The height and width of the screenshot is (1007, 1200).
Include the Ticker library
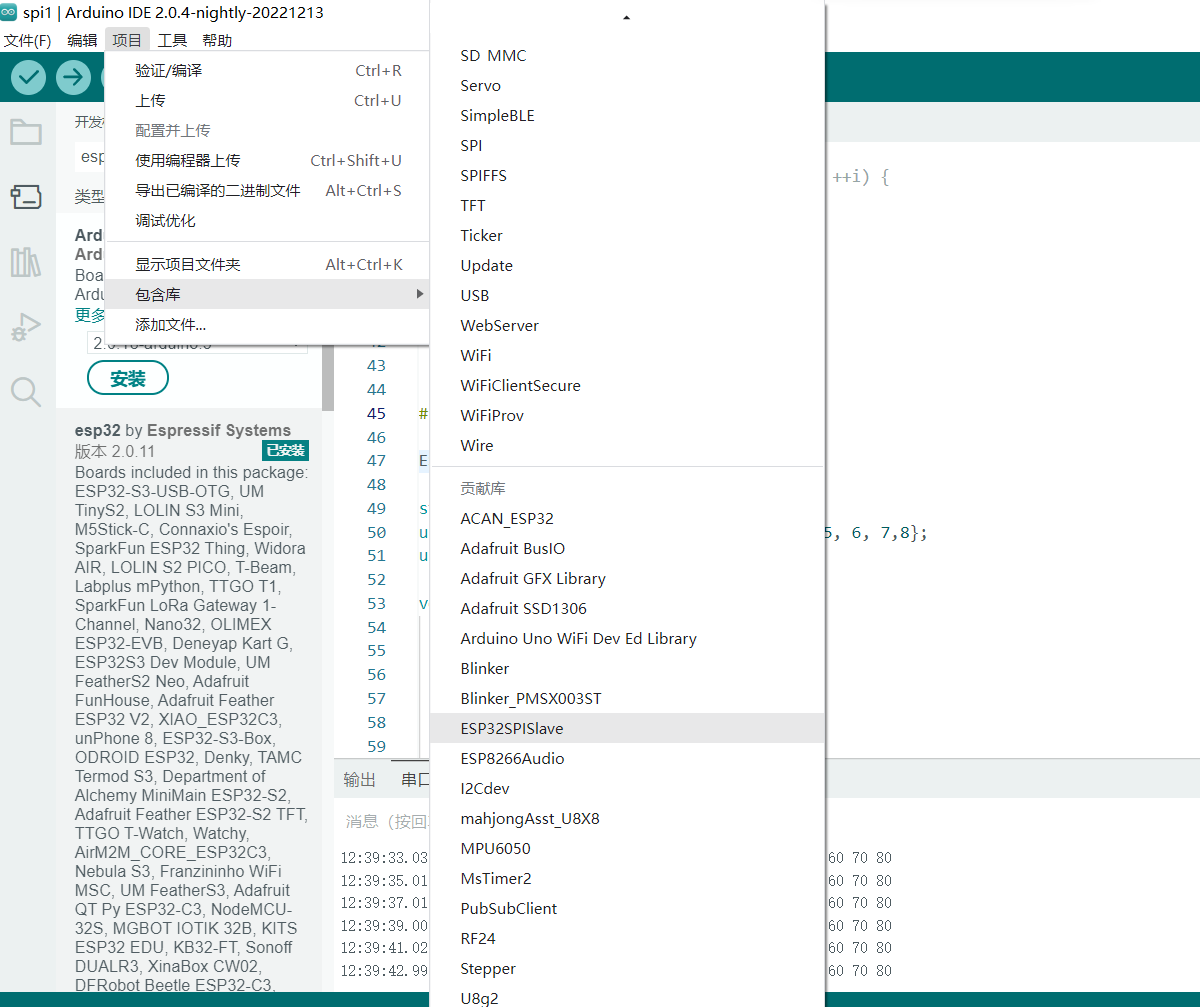(627, 236)
